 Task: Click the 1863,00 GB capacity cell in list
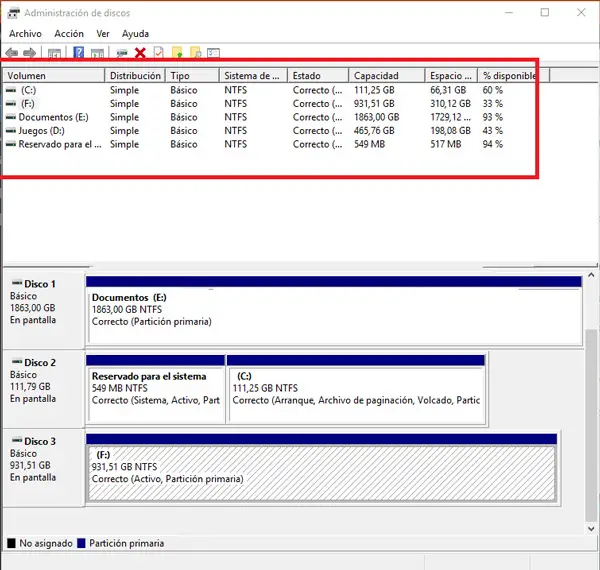[x=377, y=117]
